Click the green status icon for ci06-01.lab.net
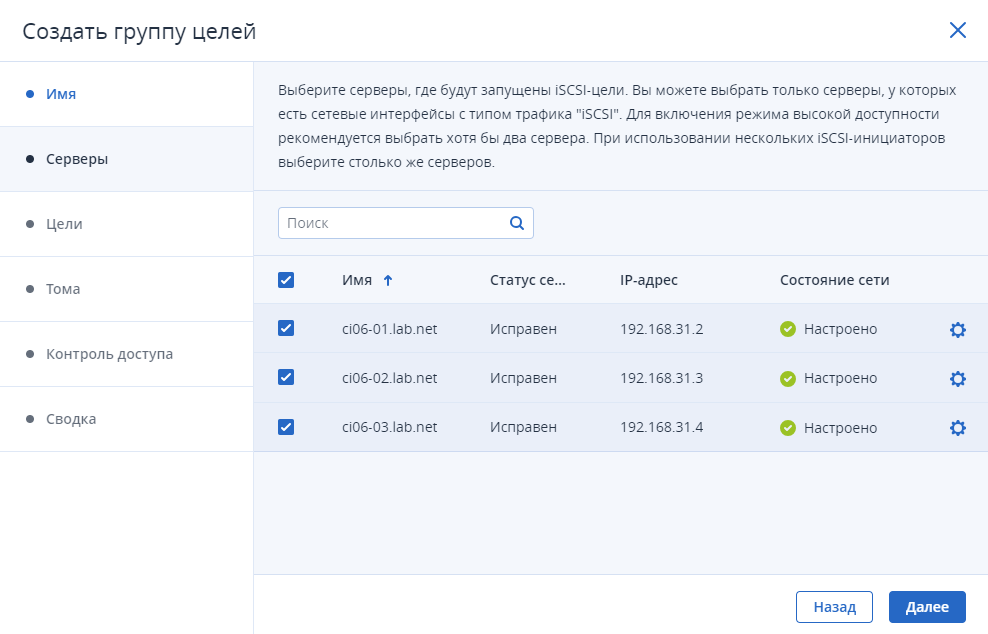This screenshot has height=634, width=988. 788,329
